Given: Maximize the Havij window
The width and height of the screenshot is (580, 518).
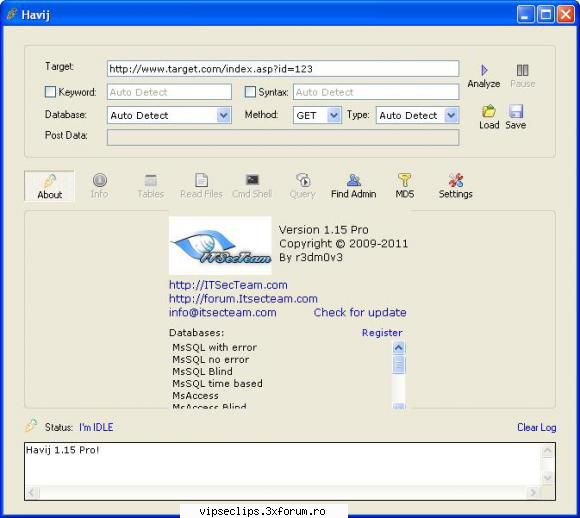Looking at the screenshot, I should pos(546,14).
